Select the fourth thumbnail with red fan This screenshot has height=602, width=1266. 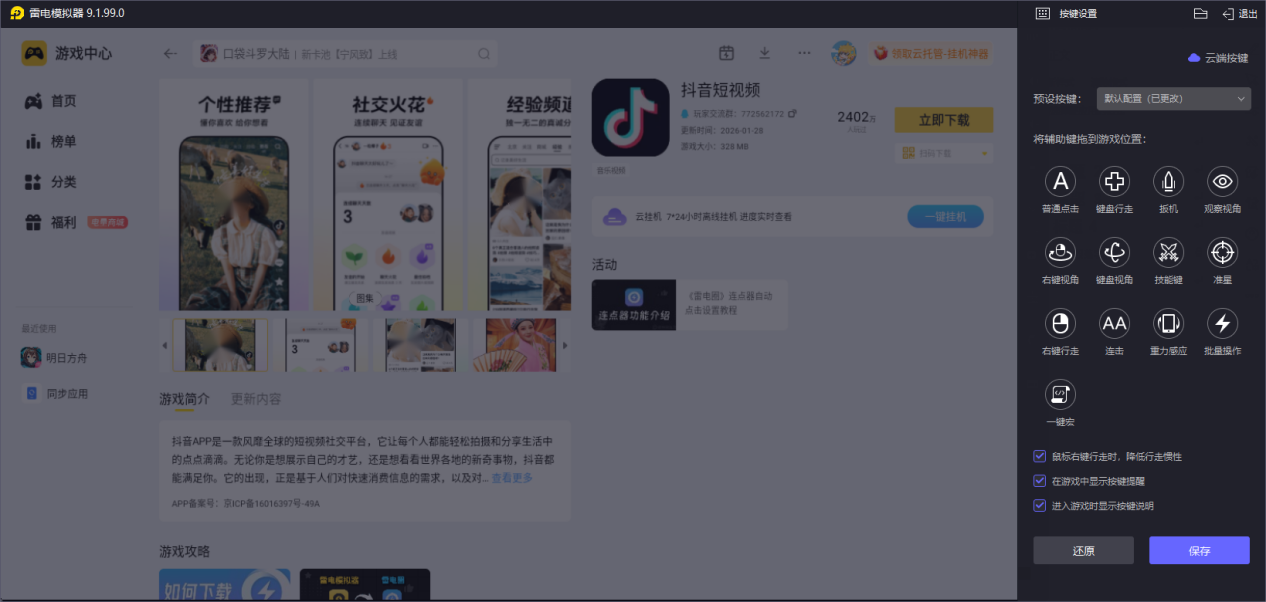[x=514, y=345]
